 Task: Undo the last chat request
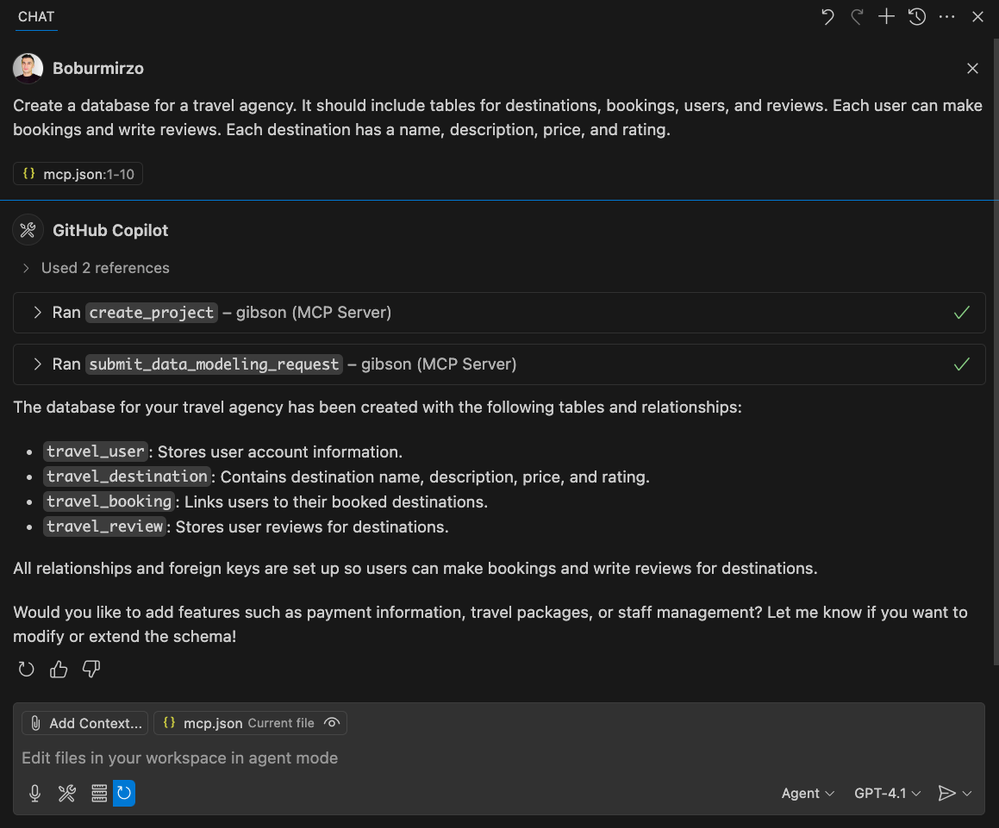pos(827,17)
